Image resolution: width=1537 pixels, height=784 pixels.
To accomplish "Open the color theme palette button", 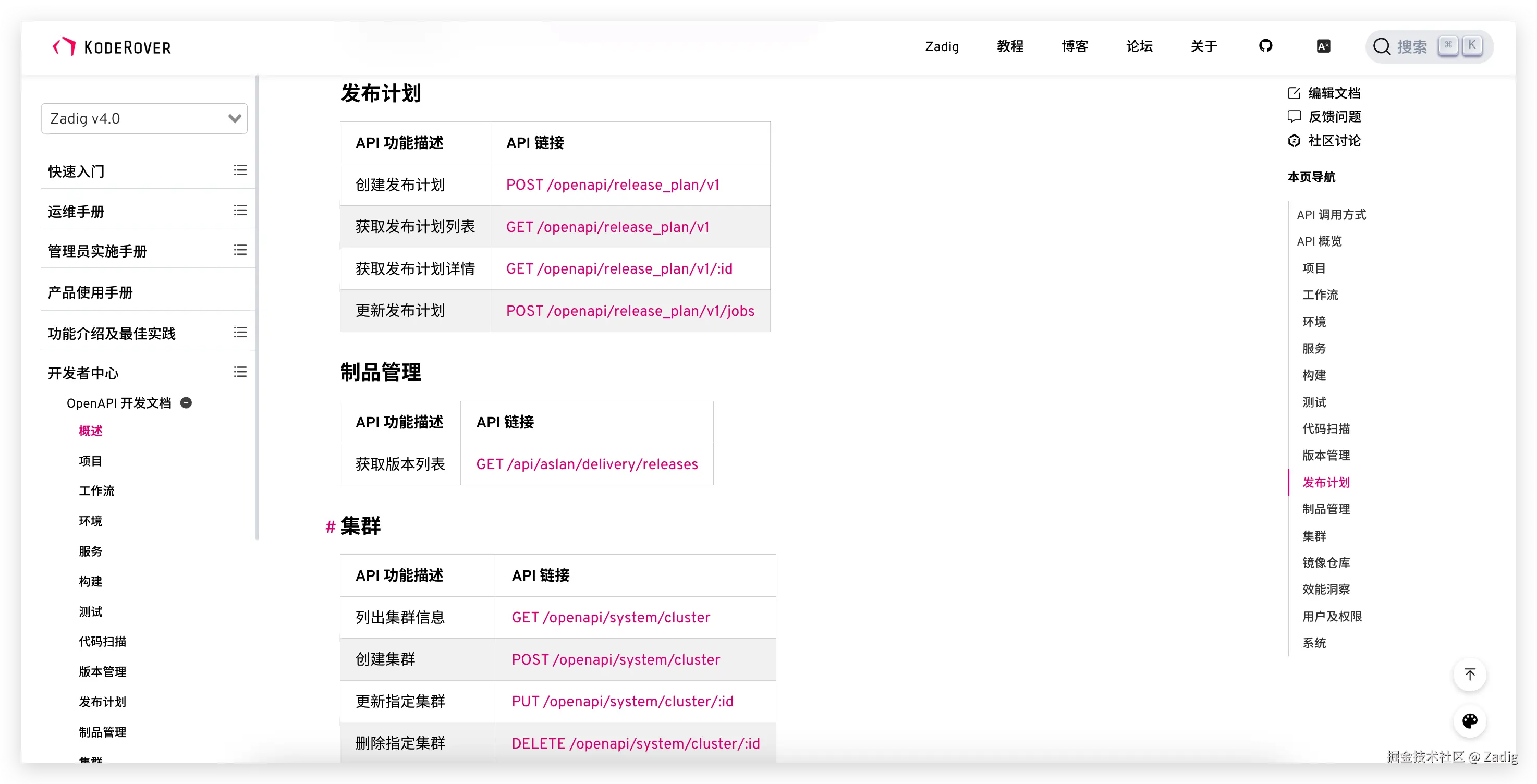I will click(1469, 721).
